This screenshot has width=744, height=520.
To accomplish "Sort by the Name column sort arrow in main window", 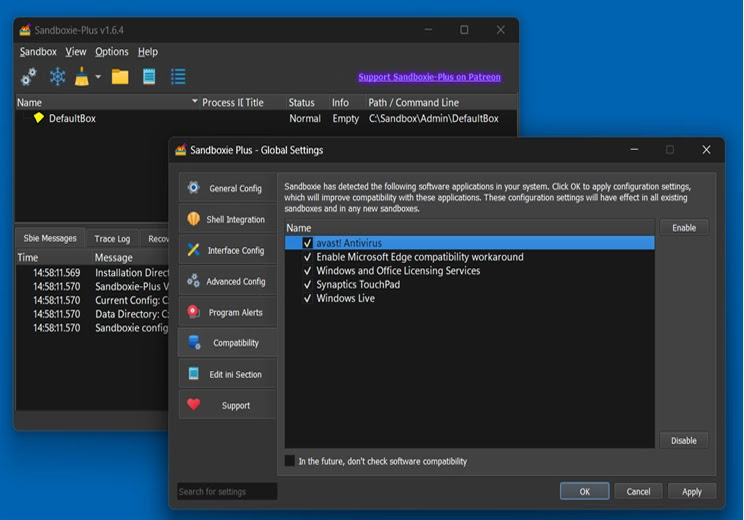I will 195,101.
